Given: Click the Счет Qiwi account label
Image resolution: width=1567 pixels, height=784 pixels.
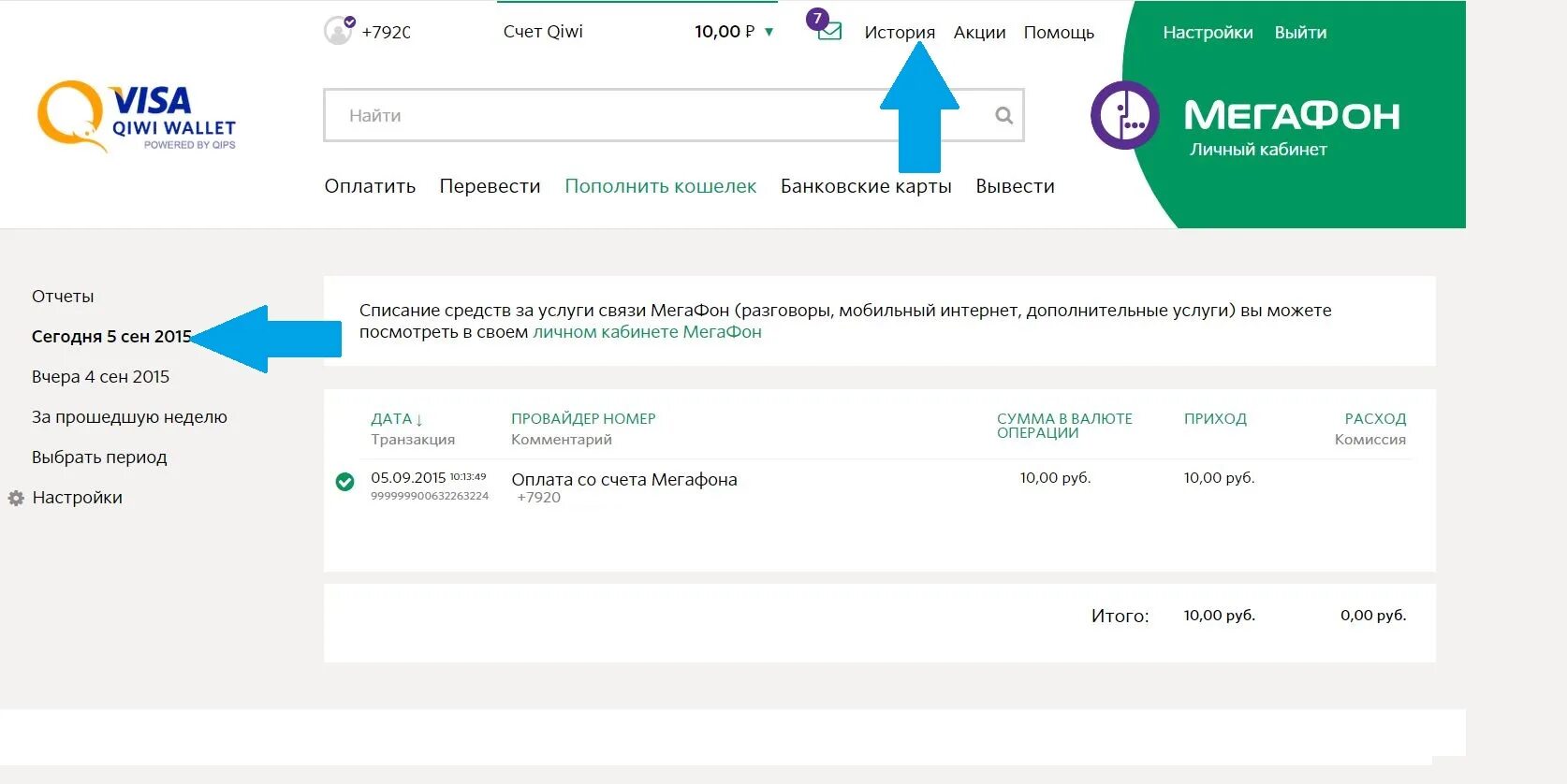Looking at the screenshot, I should (x=543, y=32).
